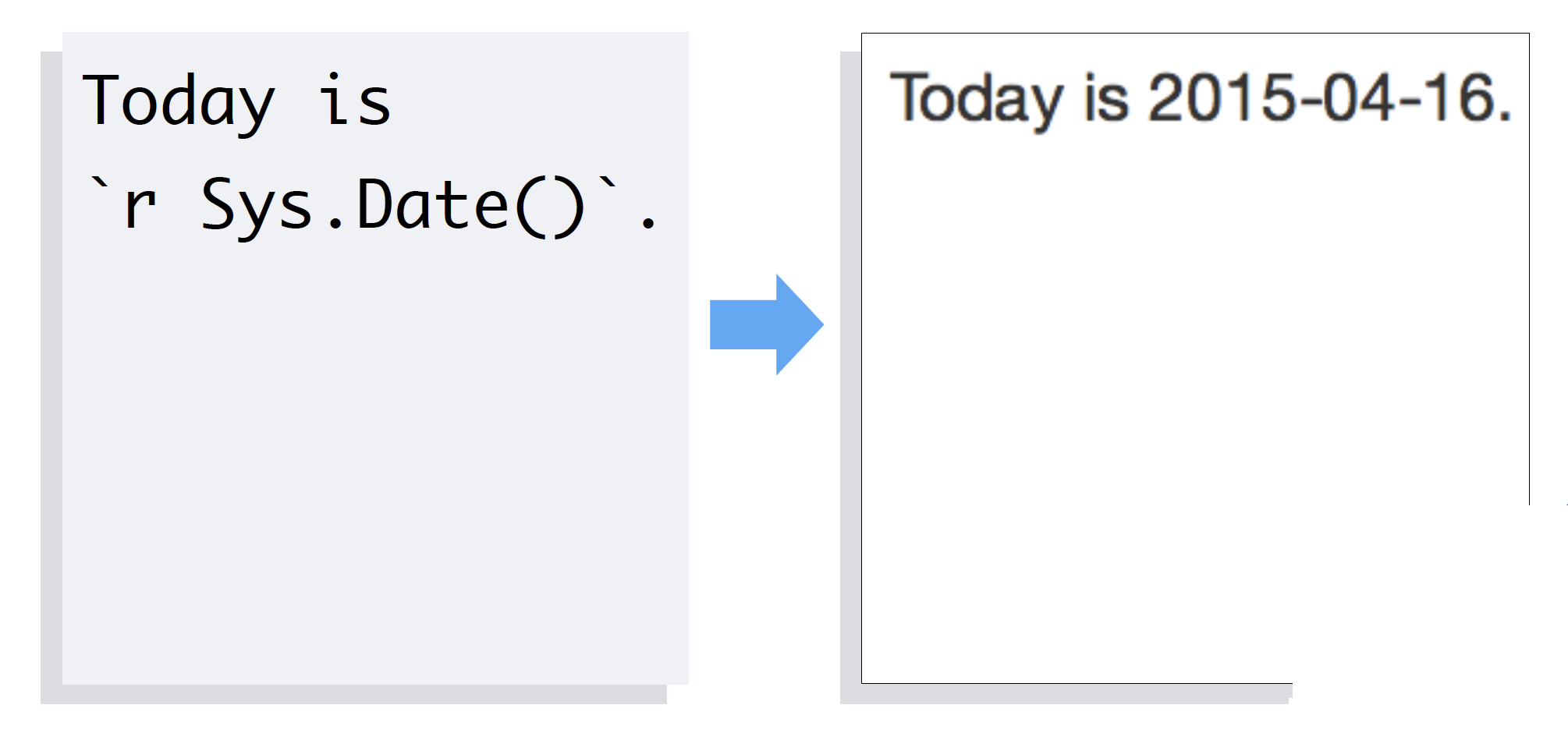Click the month 04 in rendered date
The height and width of the screenshot is (733, 1568).
[x=1357, y=97]
